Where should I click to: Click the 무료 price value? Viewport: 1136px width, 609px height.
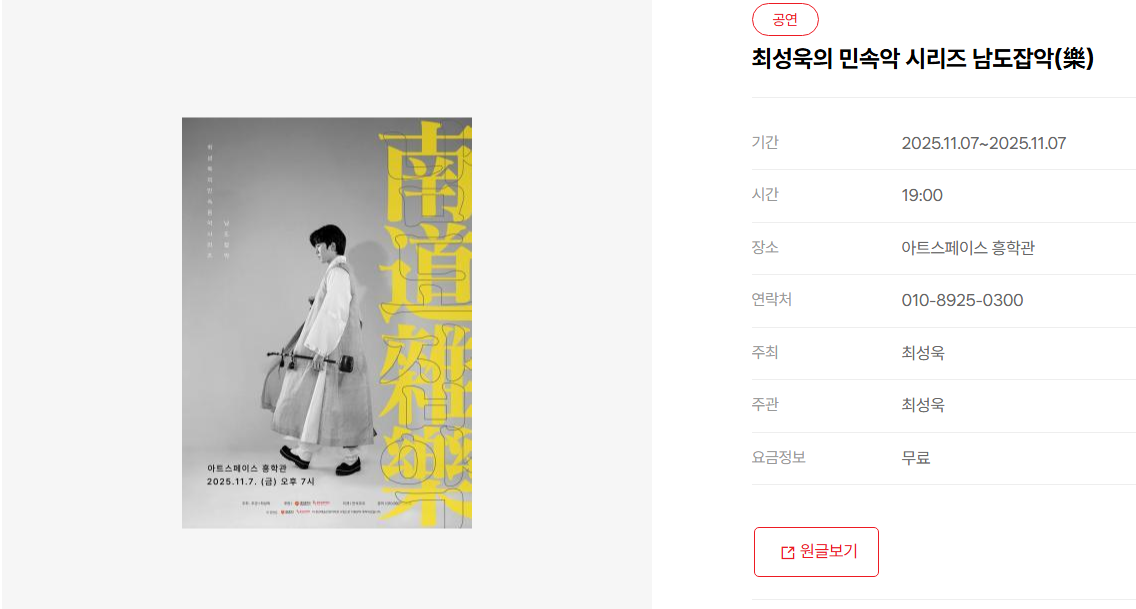click(916, 458)
